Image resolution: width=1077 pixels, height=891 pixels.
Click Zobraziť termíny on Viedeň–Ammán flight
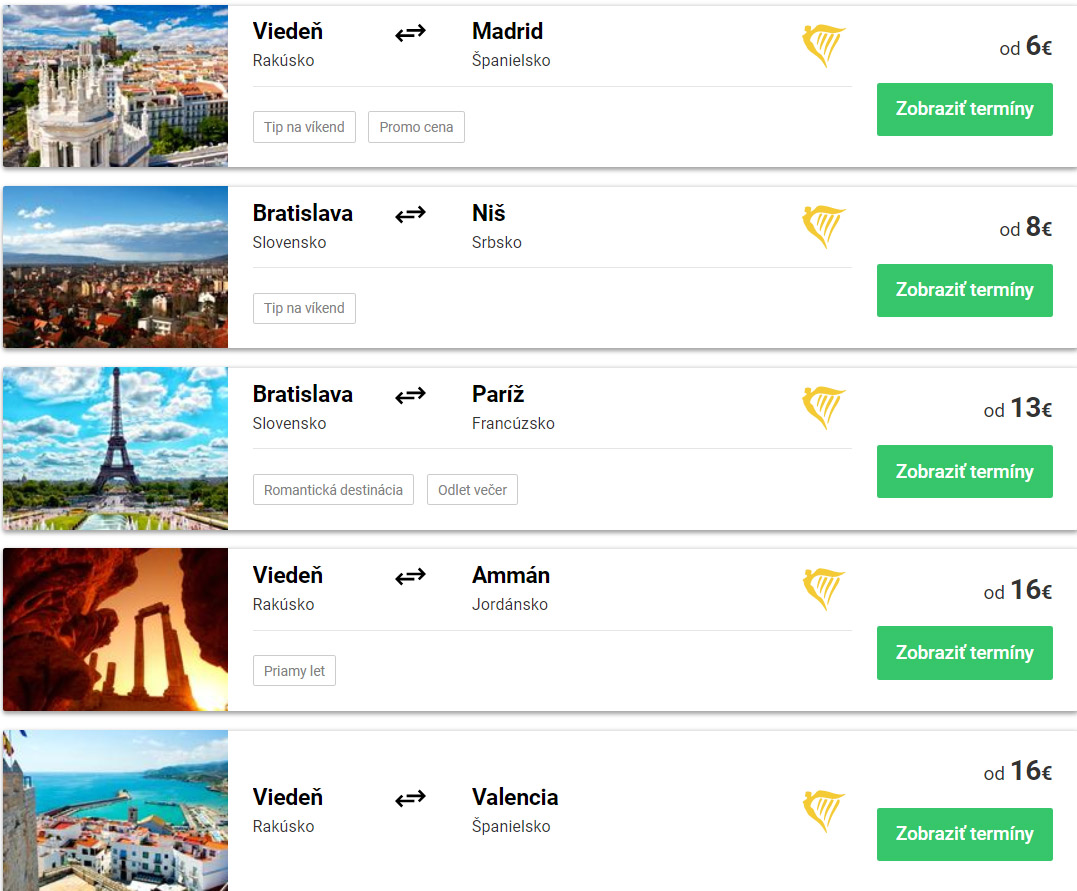[x=964, y=652]
